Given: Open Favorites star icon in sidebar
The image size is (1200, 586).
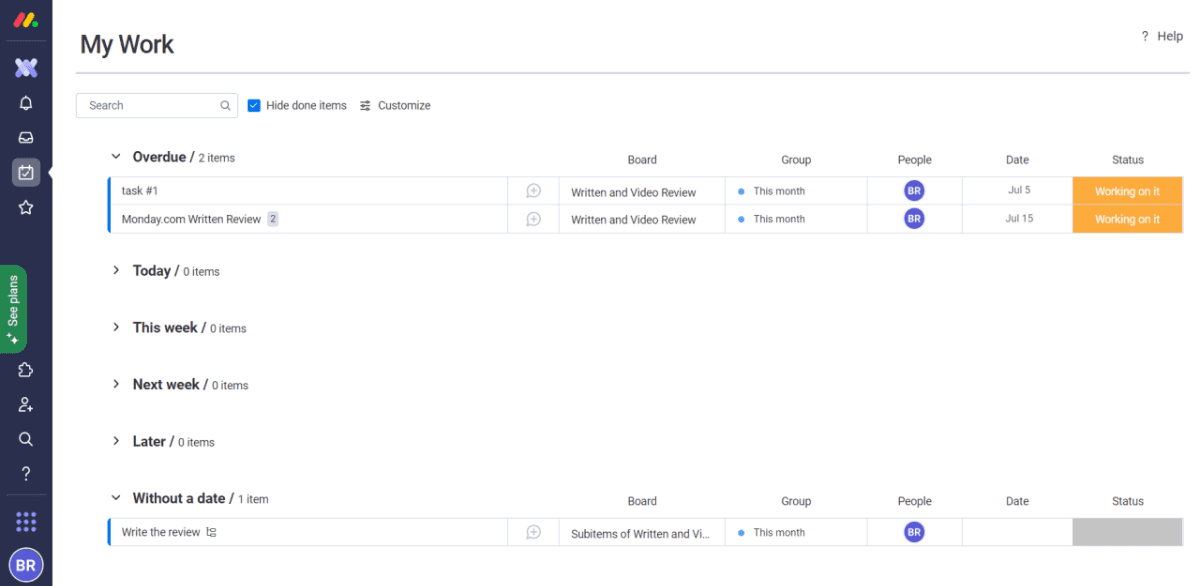Looking at the screenshot, I should [26, 208].
